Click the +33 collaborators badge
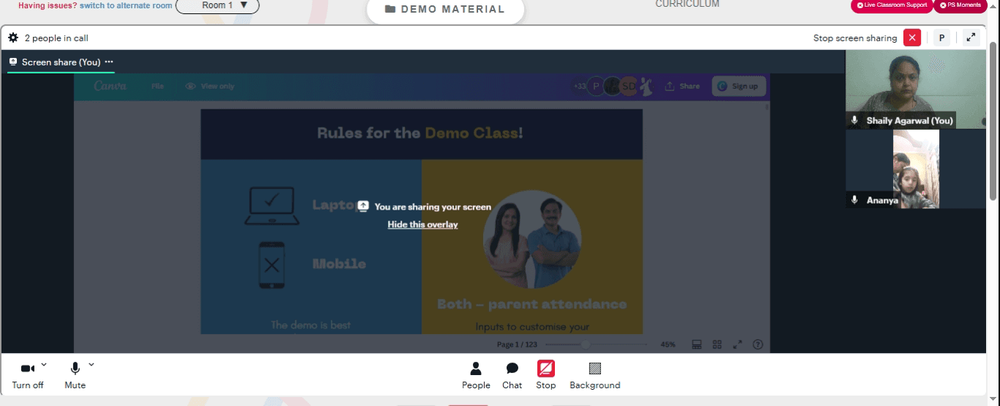The image size is (1000, 406). pos(580,86)
